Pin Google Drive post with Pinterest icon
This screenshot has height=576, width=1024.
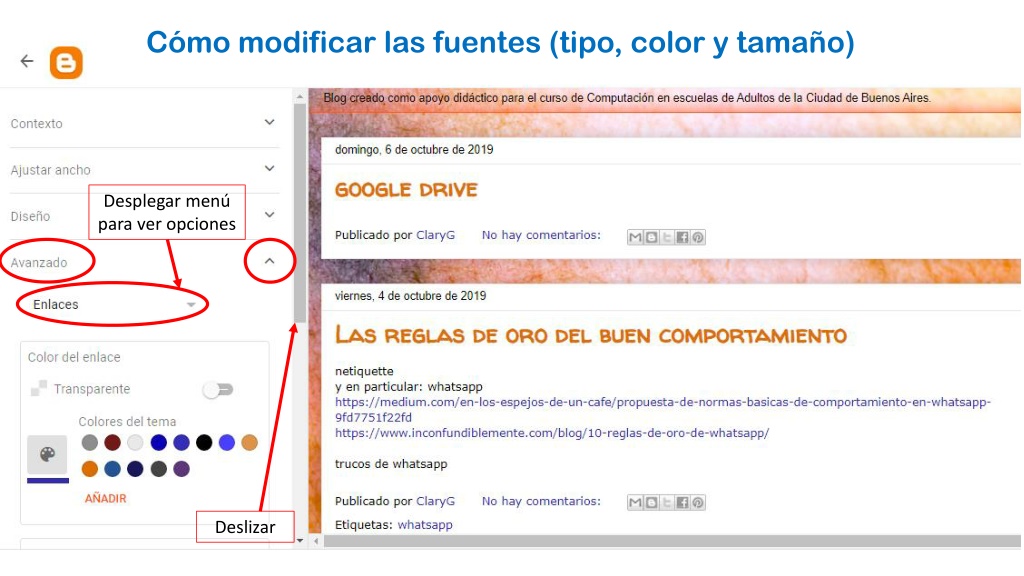click(x=697, y=237)
